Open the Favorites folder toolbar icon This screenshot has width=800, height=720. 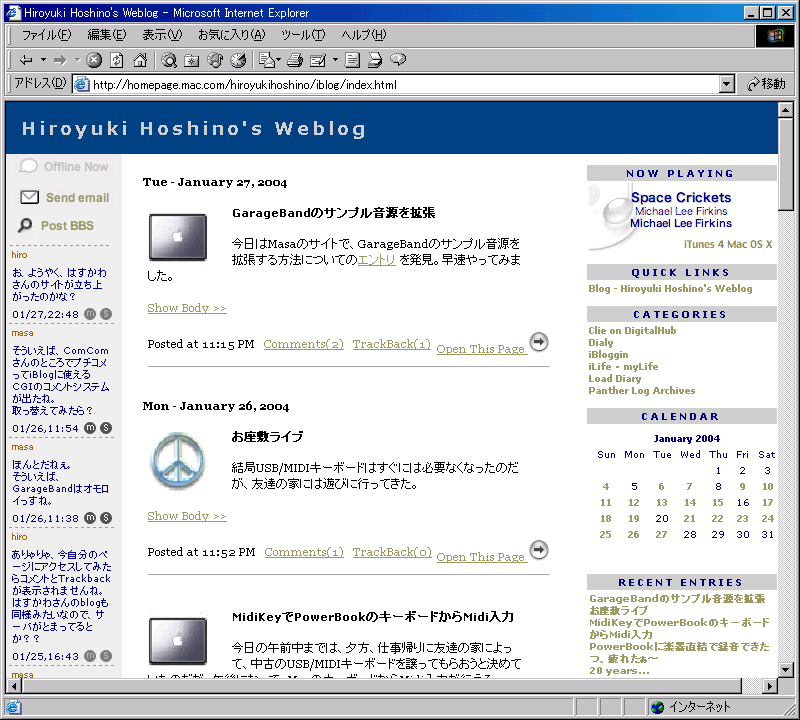pyautogui.click(x=191, y=60)
